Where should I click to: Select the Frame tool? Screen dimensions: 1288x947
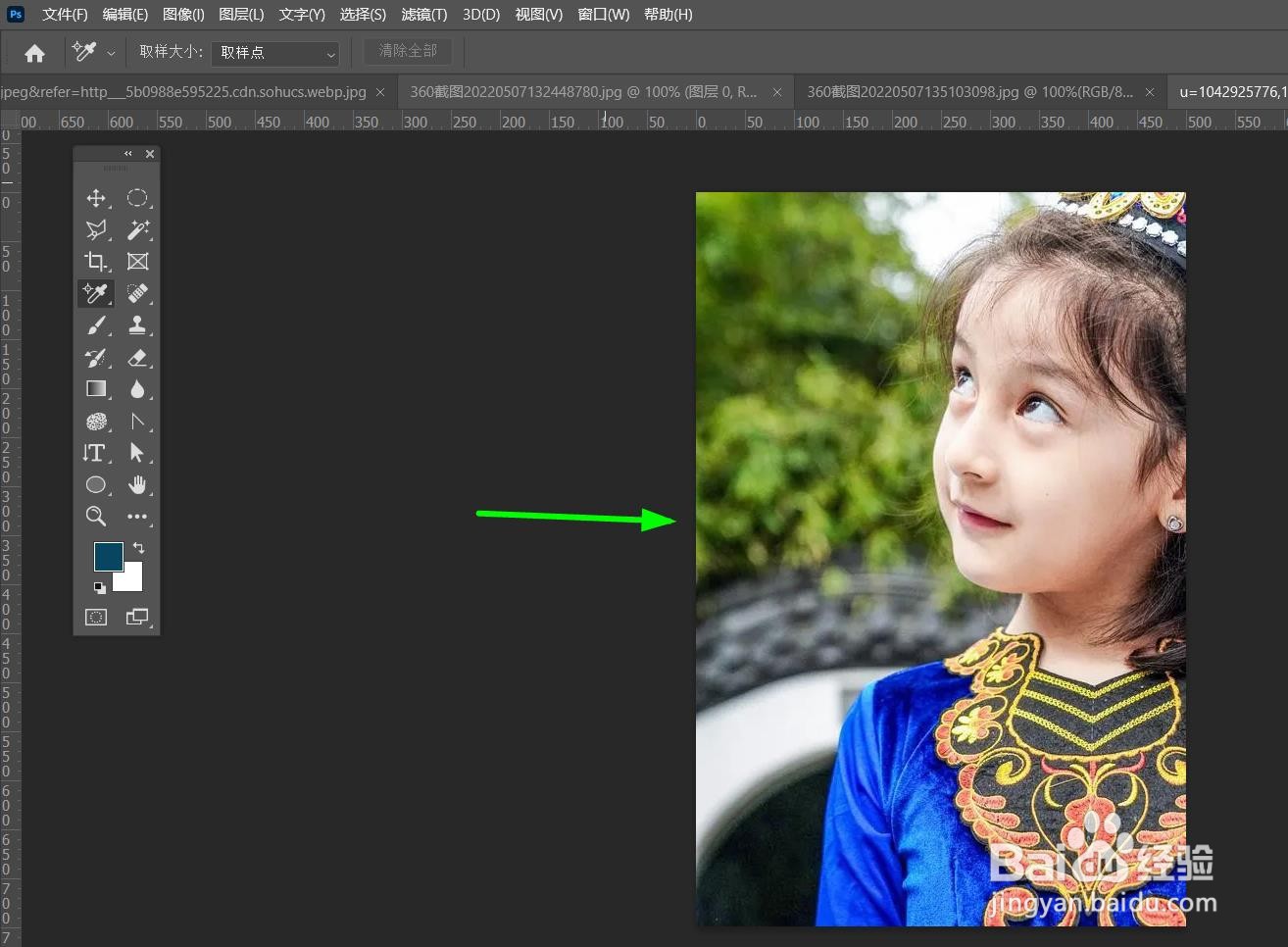pos(137,262)
